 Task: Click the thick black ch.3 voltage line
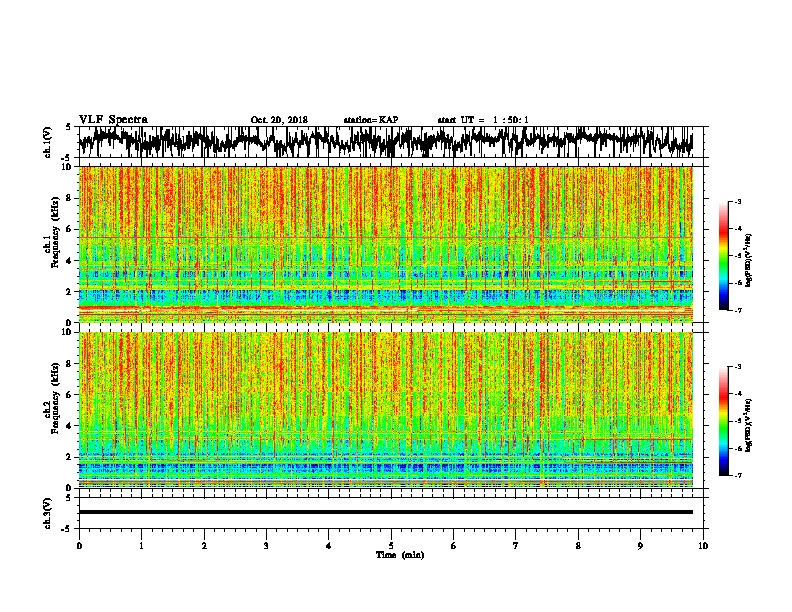pos(385,512)
